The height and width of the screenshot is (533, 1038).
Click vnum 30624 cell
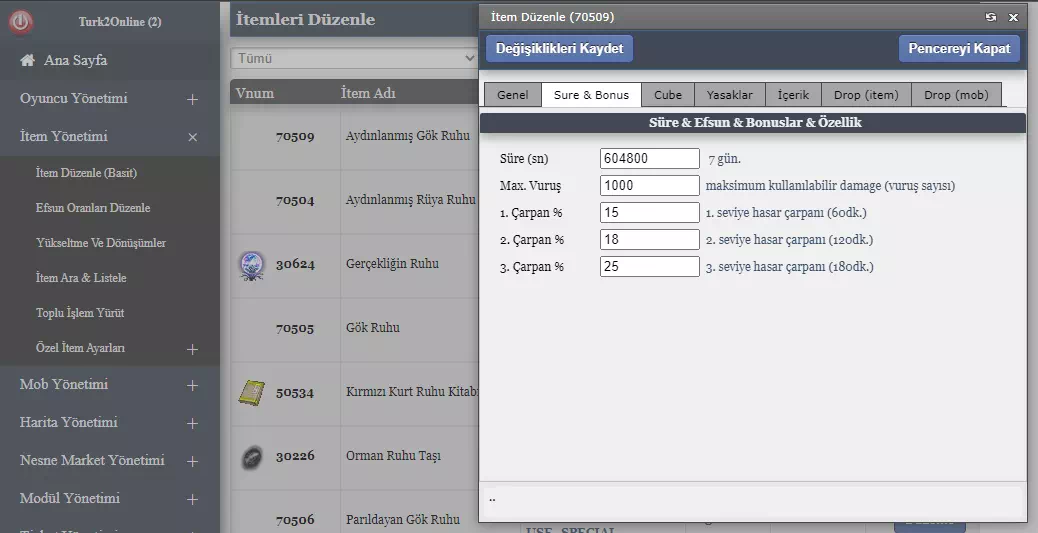point(295,265)
